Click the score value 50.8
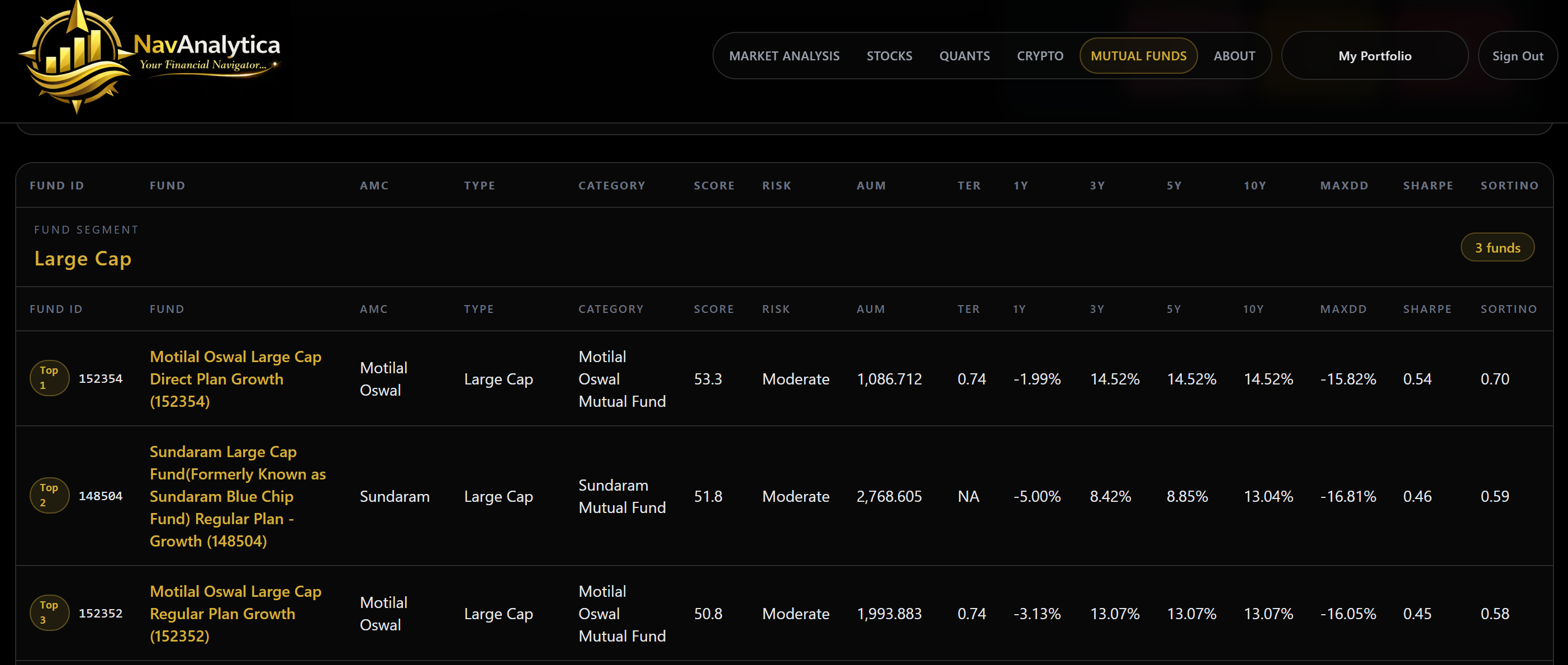This screenshot has width=1568, height=665. (x=708, y=613)
